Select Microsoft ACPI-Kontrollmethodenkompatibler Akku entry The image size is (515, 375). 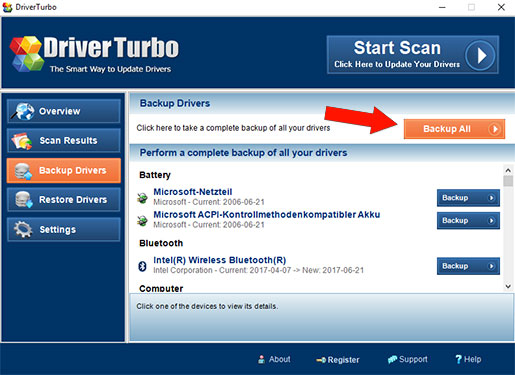267,215
